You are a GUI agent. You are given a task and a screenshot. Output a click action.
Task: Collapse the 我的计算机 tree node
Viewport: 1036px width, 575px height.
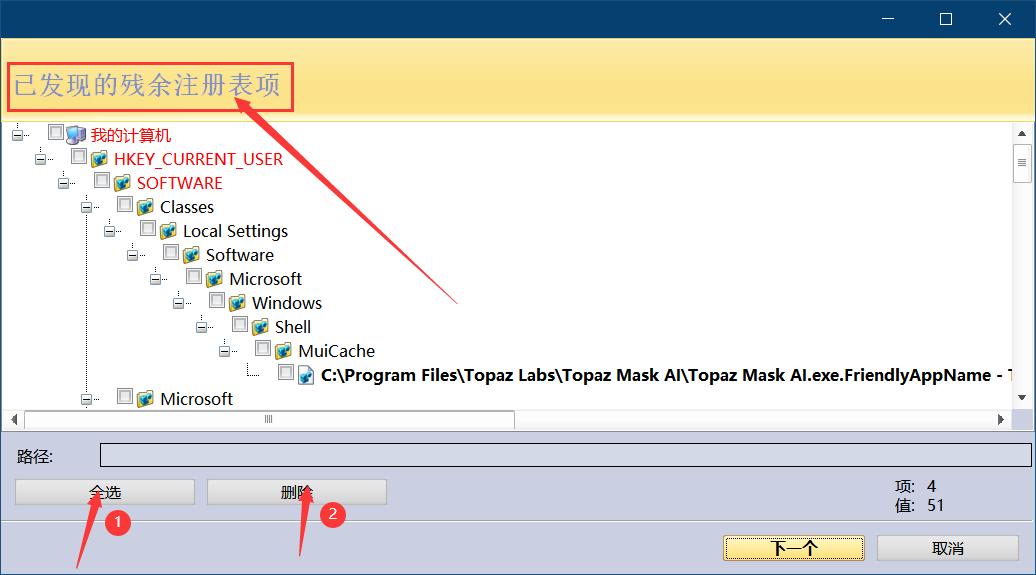pos(18,135)
